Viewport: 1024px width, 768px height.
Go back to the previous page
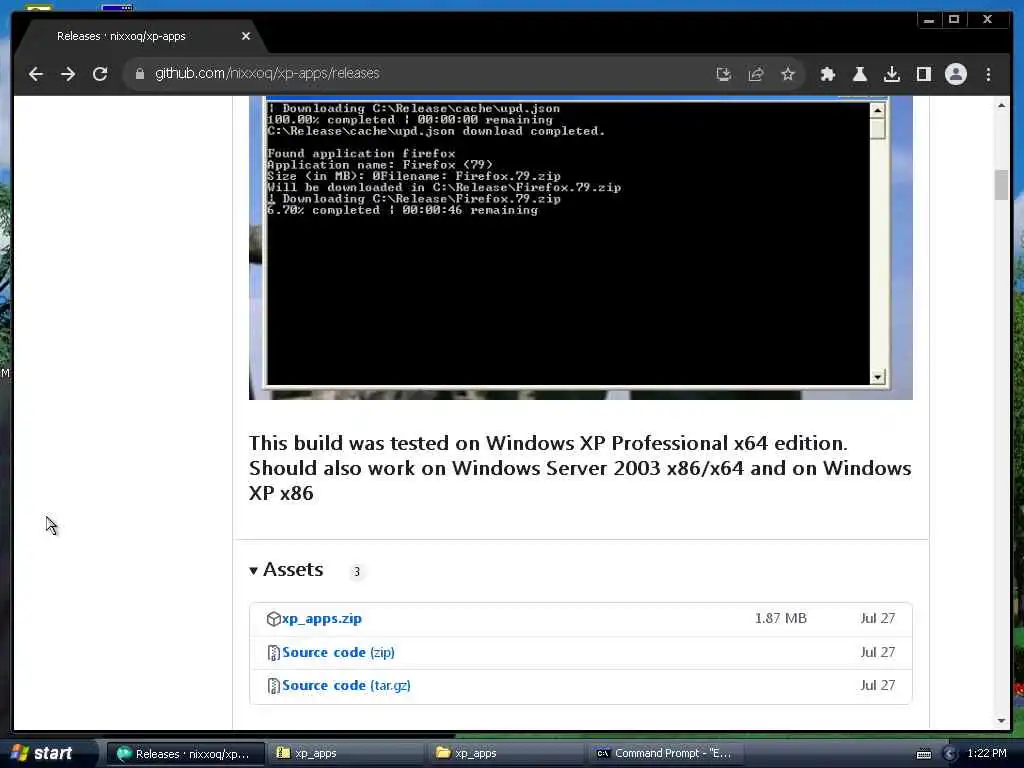pos(36,74)
